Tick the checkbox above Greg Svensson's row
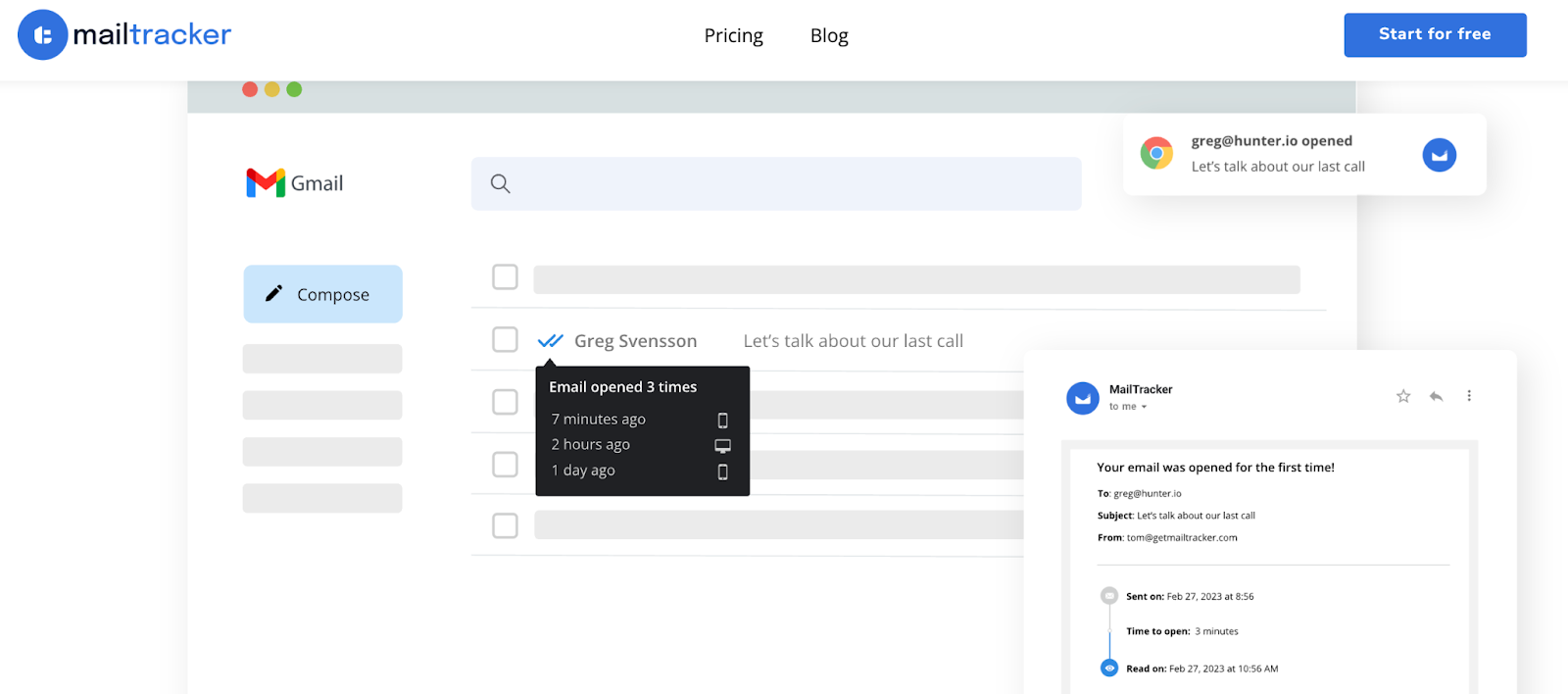The width and height of the screenshot is (1568, 694). pos(505,277)
